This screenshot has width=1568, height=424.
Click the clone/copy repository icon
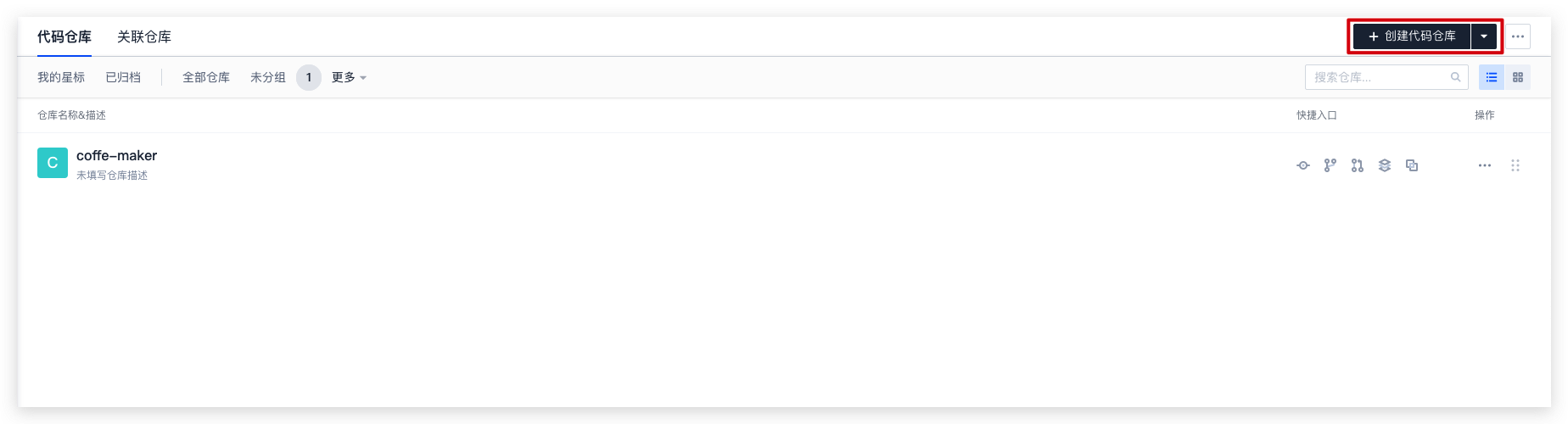(1412, 165)
